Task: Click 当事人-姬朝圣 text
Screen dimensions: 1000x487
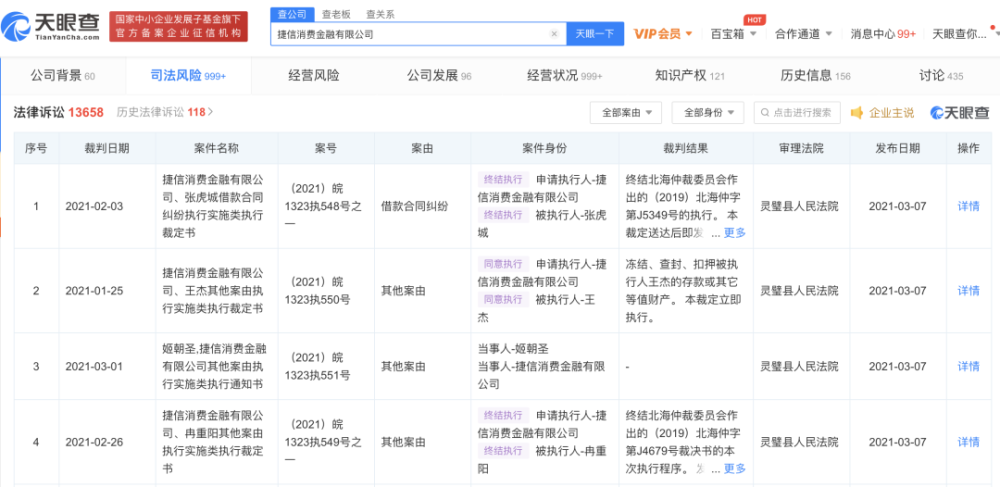Action: 513,349
